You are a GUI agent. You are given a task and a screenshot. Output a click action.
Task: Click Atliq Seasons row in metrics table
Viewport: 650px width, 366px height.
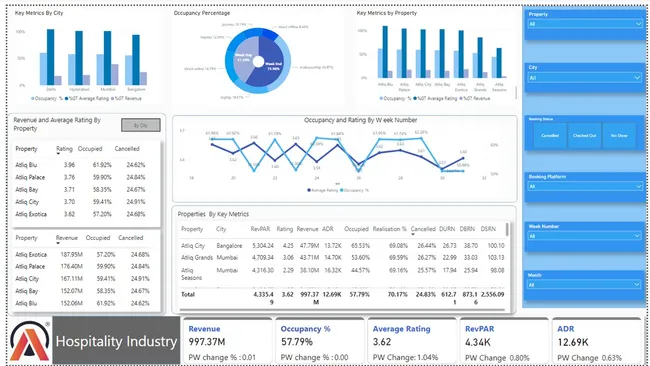[x=342, y=274]
